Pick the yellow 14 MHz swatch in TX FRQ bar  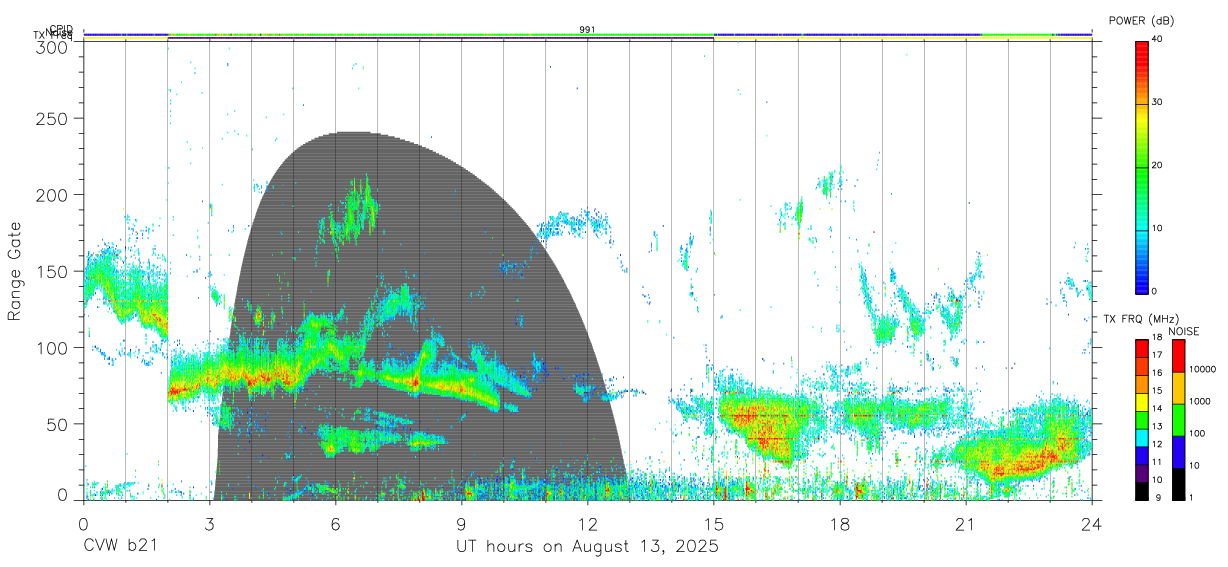(x=1140, y=400)
